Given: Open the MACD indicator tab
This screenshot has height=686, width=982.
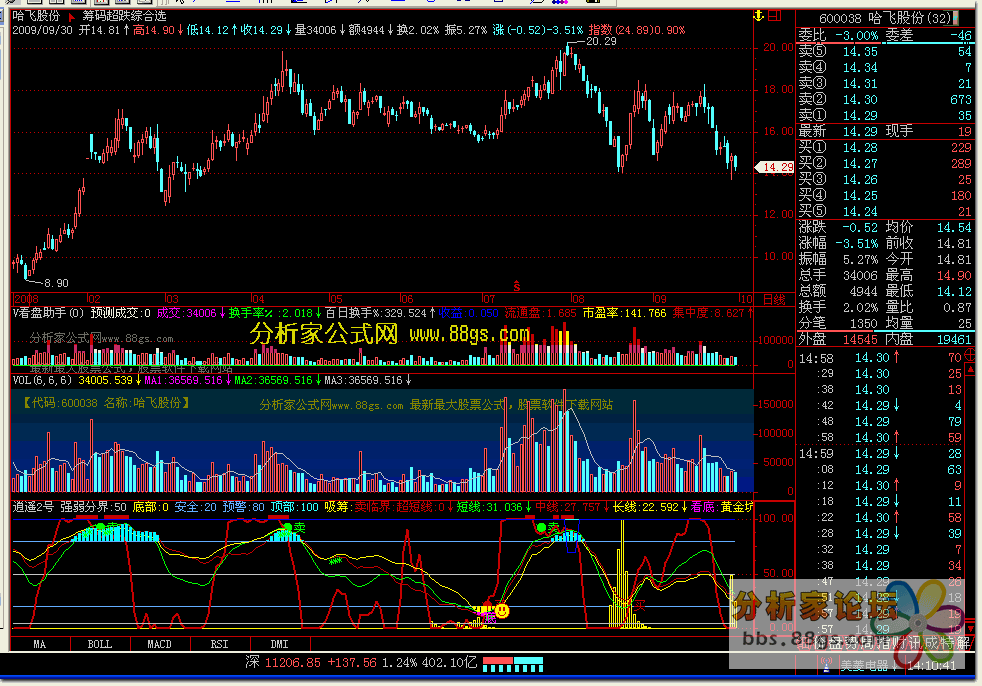Looking at the screenshot, I should [x=161, y=644].
